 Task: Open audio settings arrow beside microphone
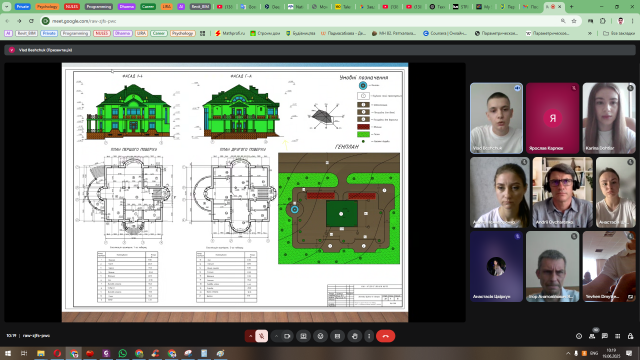pos(250,336)
